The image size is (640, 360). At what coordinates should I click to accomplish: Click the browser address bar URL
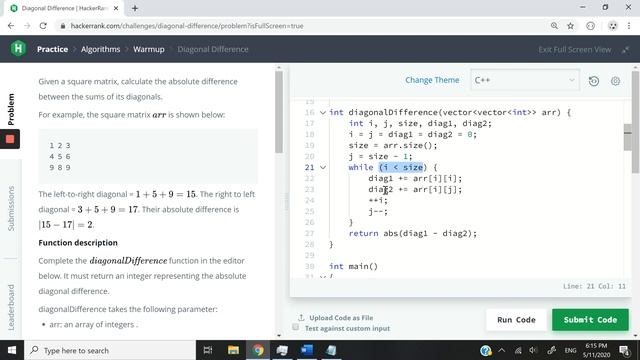tap(187, 26)
